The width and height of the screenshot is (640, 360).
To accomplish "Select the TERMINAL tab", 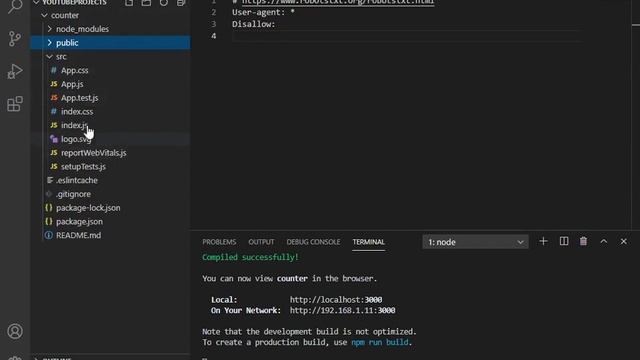I will [369, 242].
